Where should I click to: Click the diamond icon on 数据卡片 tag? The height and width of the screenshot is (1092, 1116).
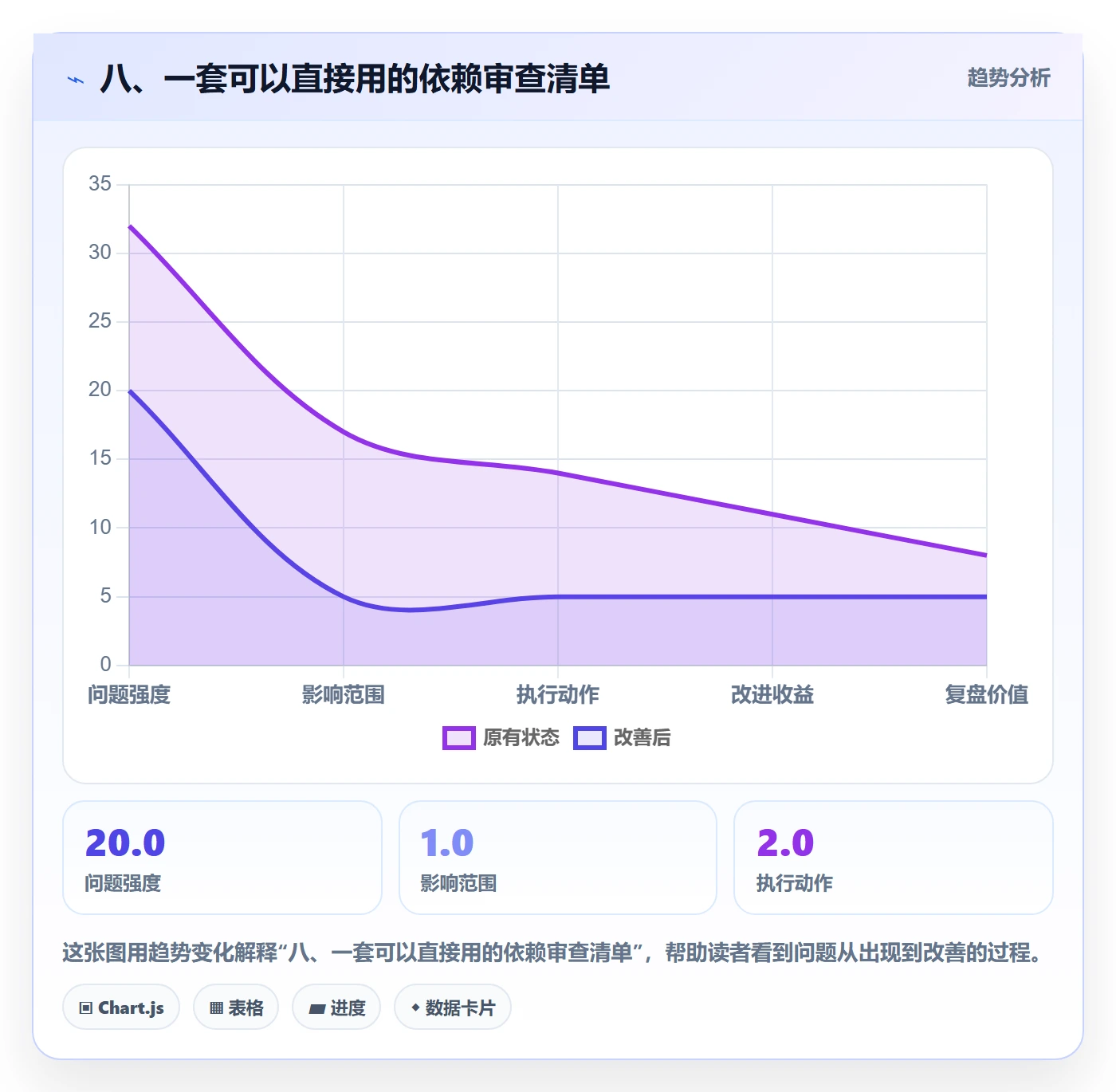415,1008
